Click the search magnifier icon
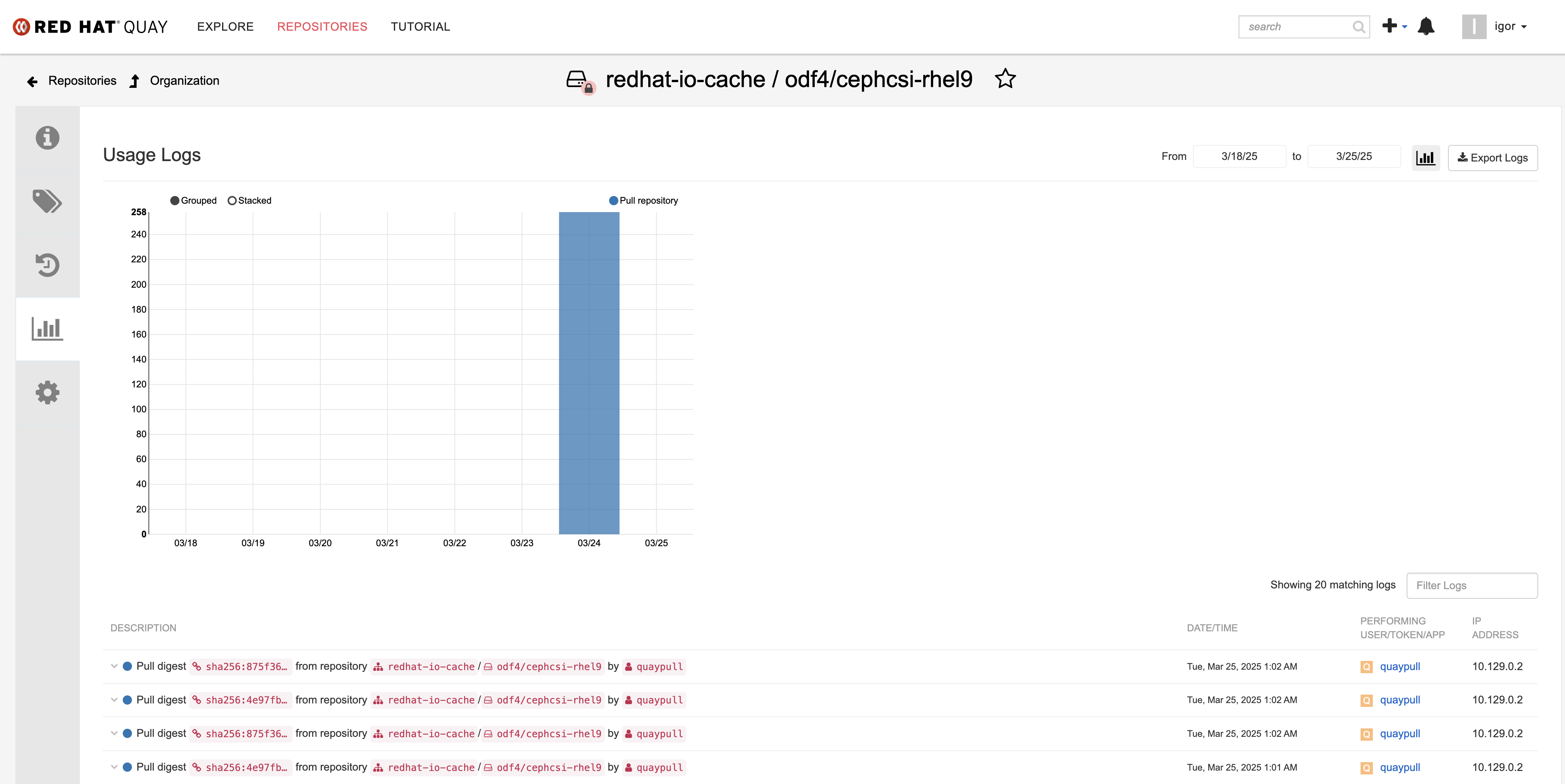This screenshot has width=1565, height=784. pyautogui.click(x=1358, y=27)
